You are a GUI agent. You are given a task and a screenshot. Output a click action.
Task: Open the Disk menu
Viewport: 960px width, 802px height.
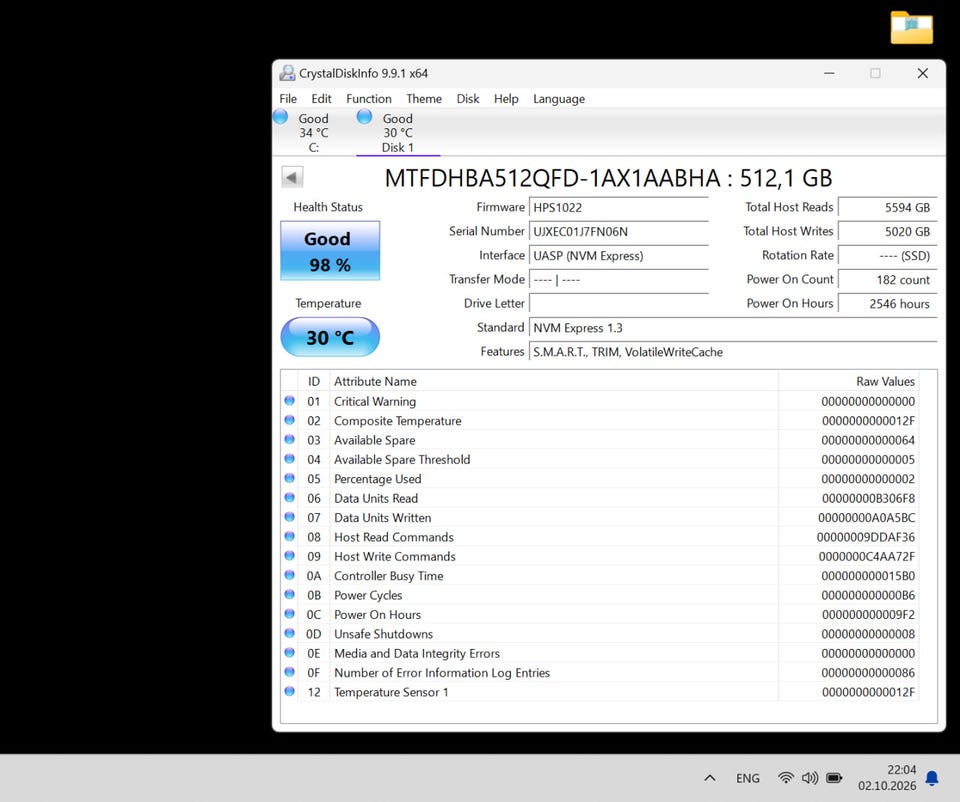coord(468,99)
